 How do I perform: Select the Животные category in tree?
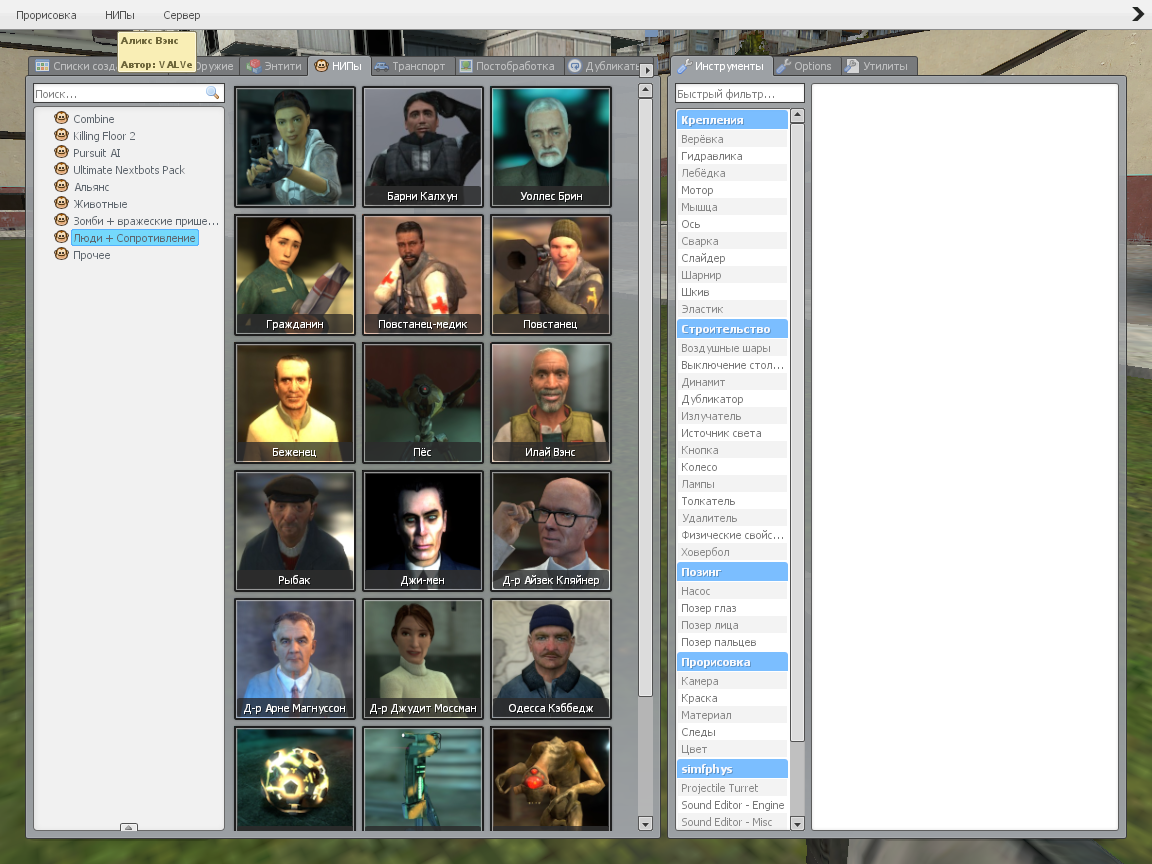click(x=100, y=204)
